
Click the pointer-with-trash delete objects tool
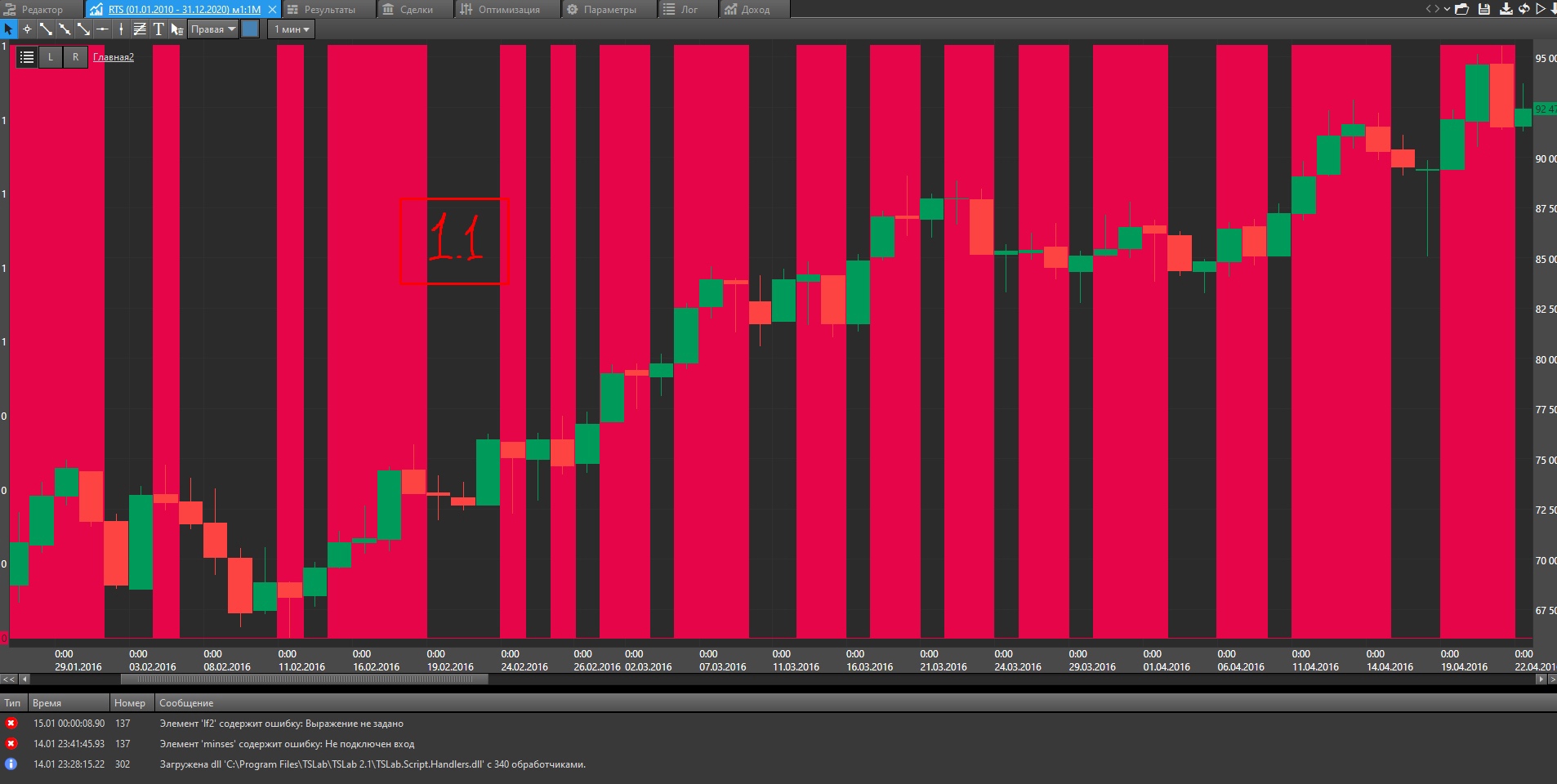point(177,29)
